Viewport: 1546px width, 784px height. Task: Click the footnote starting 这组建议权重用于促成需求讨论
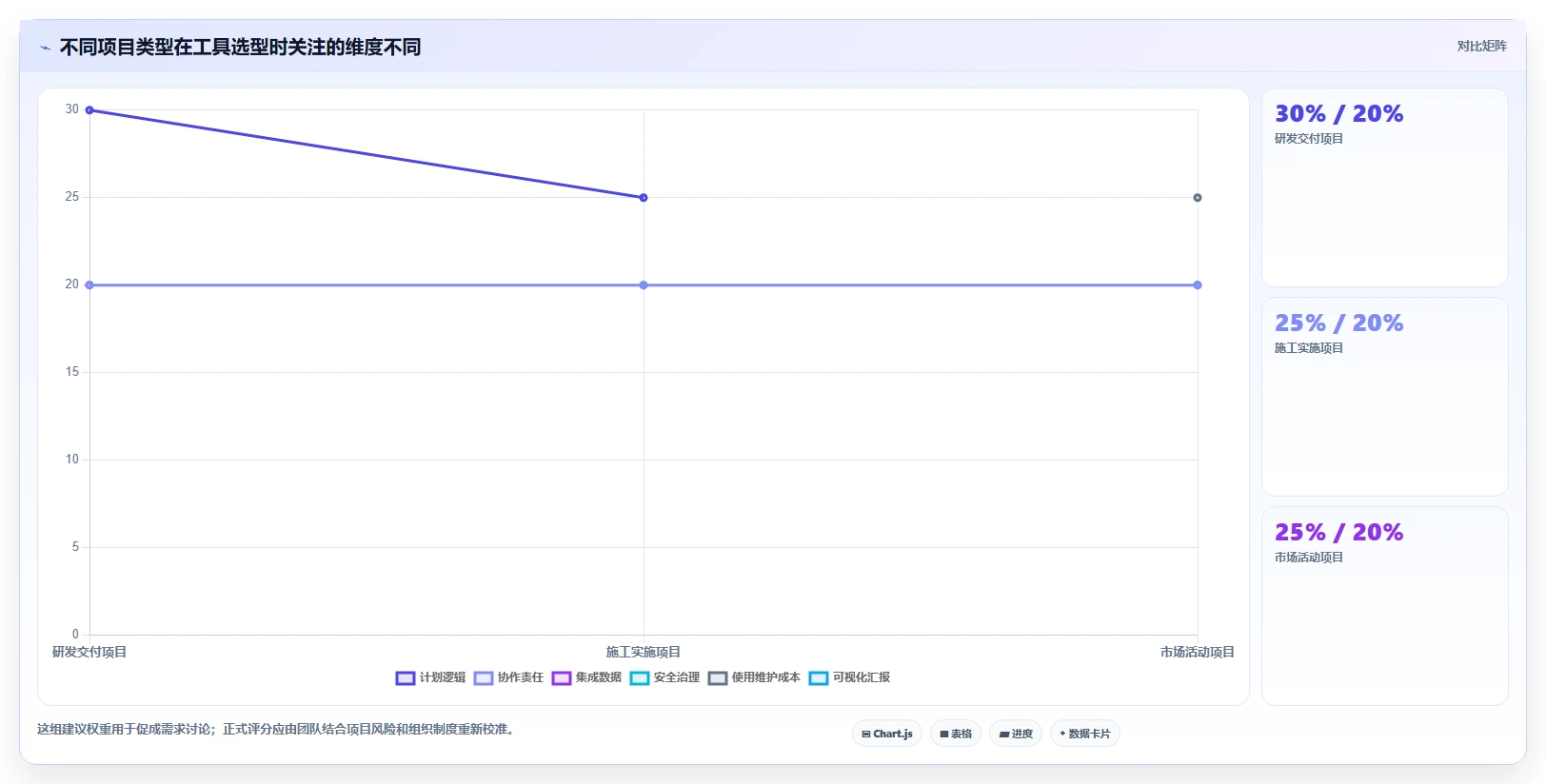(x=276, y=730)
